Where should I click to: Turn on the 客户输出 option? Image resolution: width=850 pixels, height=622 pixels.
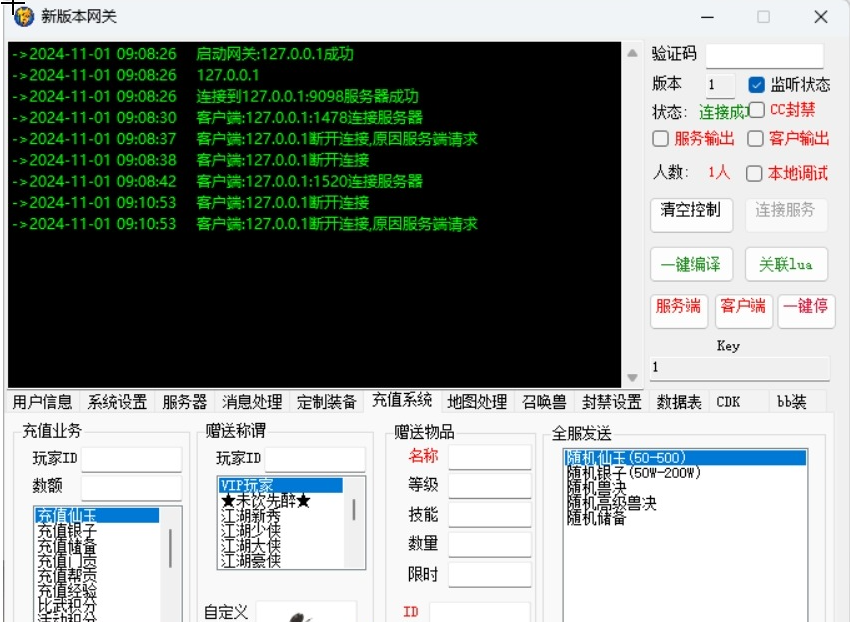(x=756, y=139)
